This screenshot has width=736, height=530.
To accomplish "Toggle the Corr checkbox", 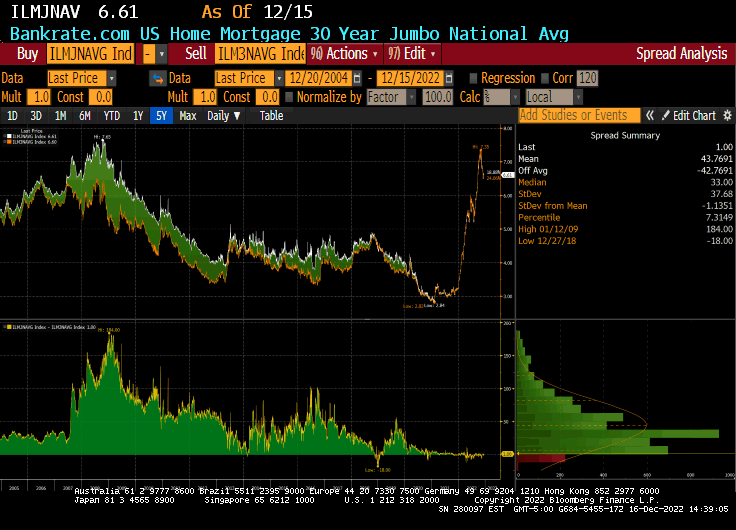I will (x=546, y=78).
